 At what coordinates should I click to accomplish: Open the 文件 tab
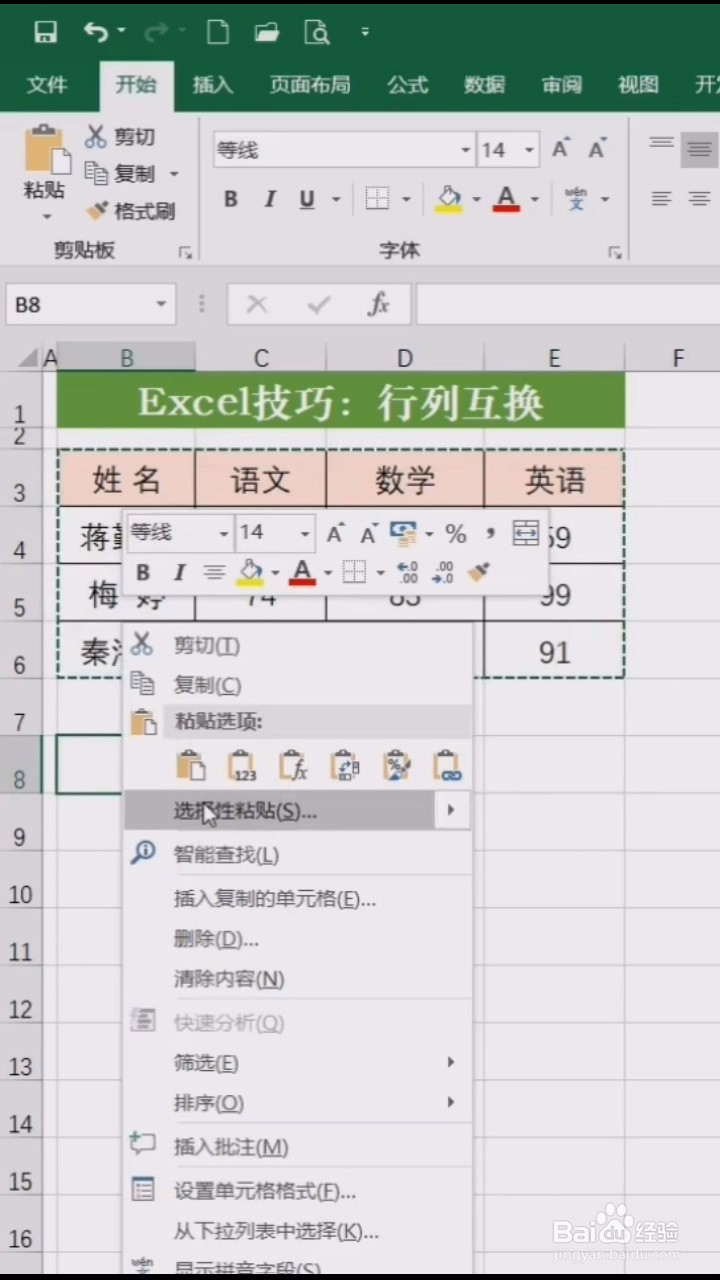click(47, 86)
